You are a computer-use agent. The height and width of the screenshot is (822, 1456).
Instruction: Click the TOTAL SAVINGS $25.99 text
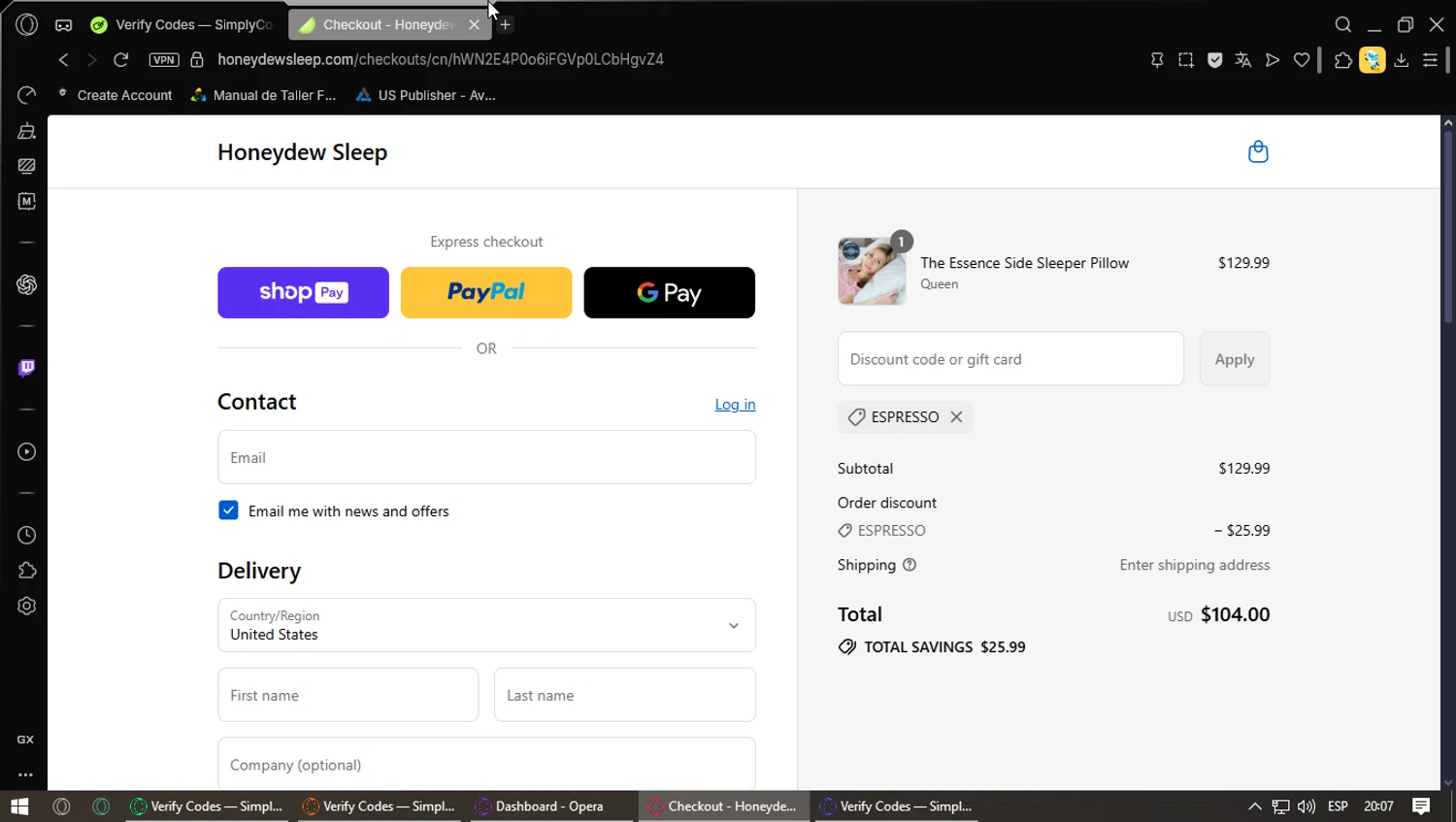(944, 647)
